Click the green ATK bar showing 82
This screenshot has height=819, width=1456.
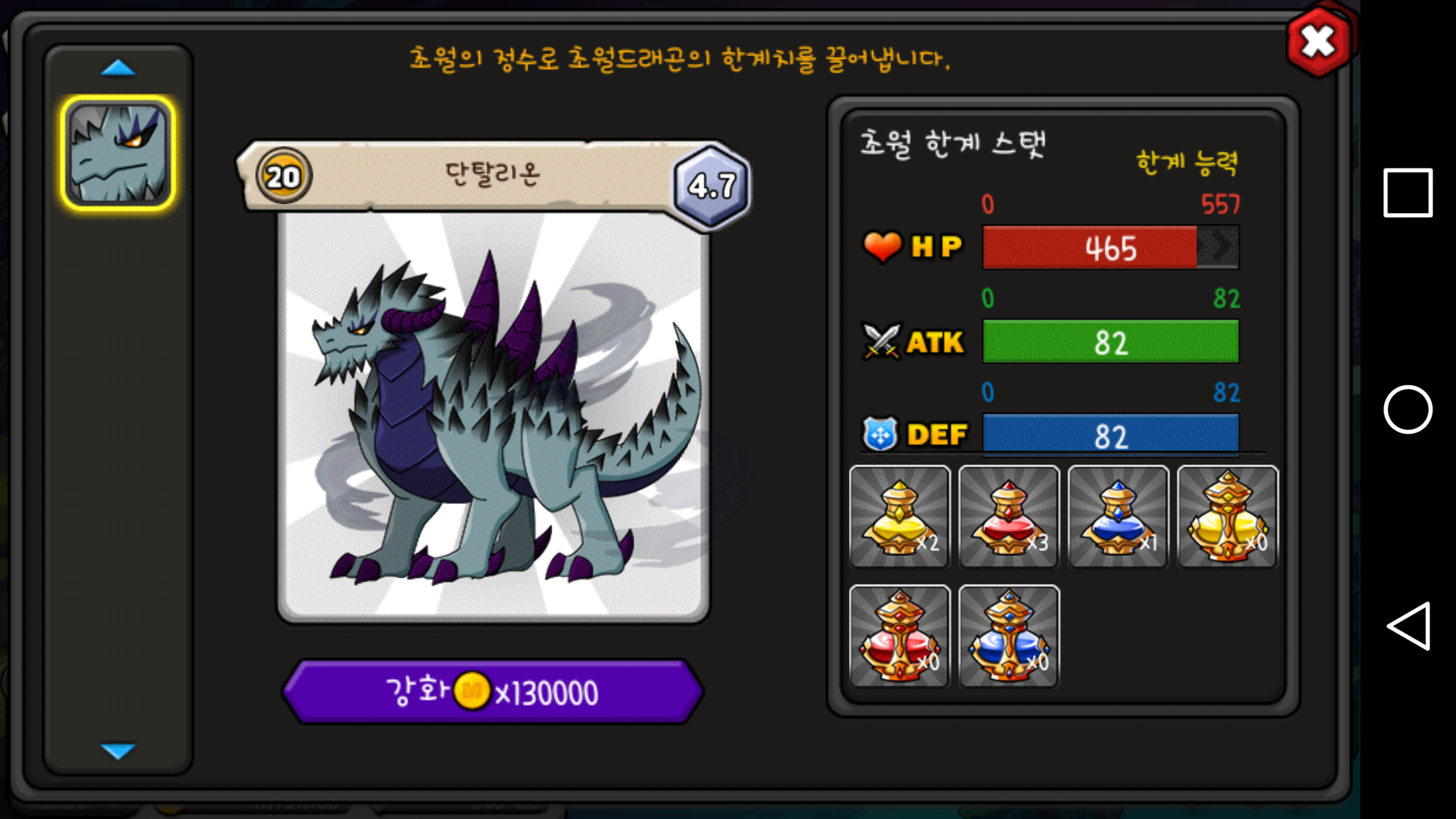(x=1111, y=341)
